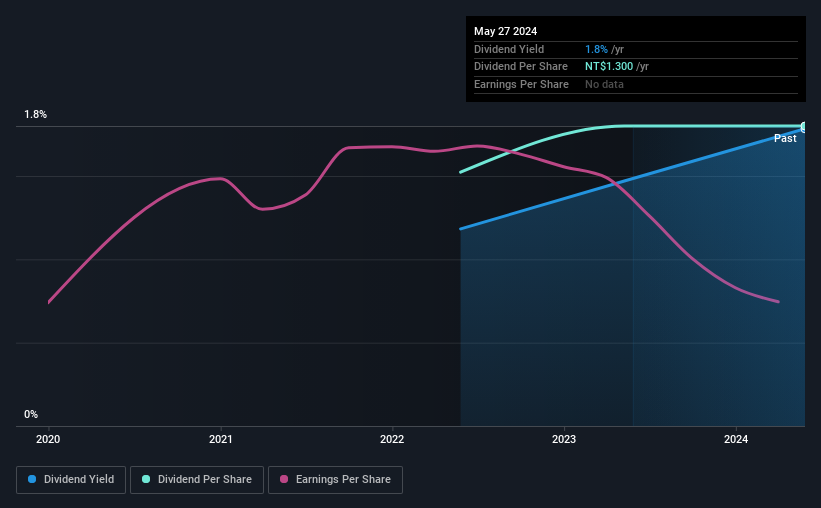Click the teal Dividend Per Share legend dot
Viewport: 821px width, 508px height.
point(146,479)
